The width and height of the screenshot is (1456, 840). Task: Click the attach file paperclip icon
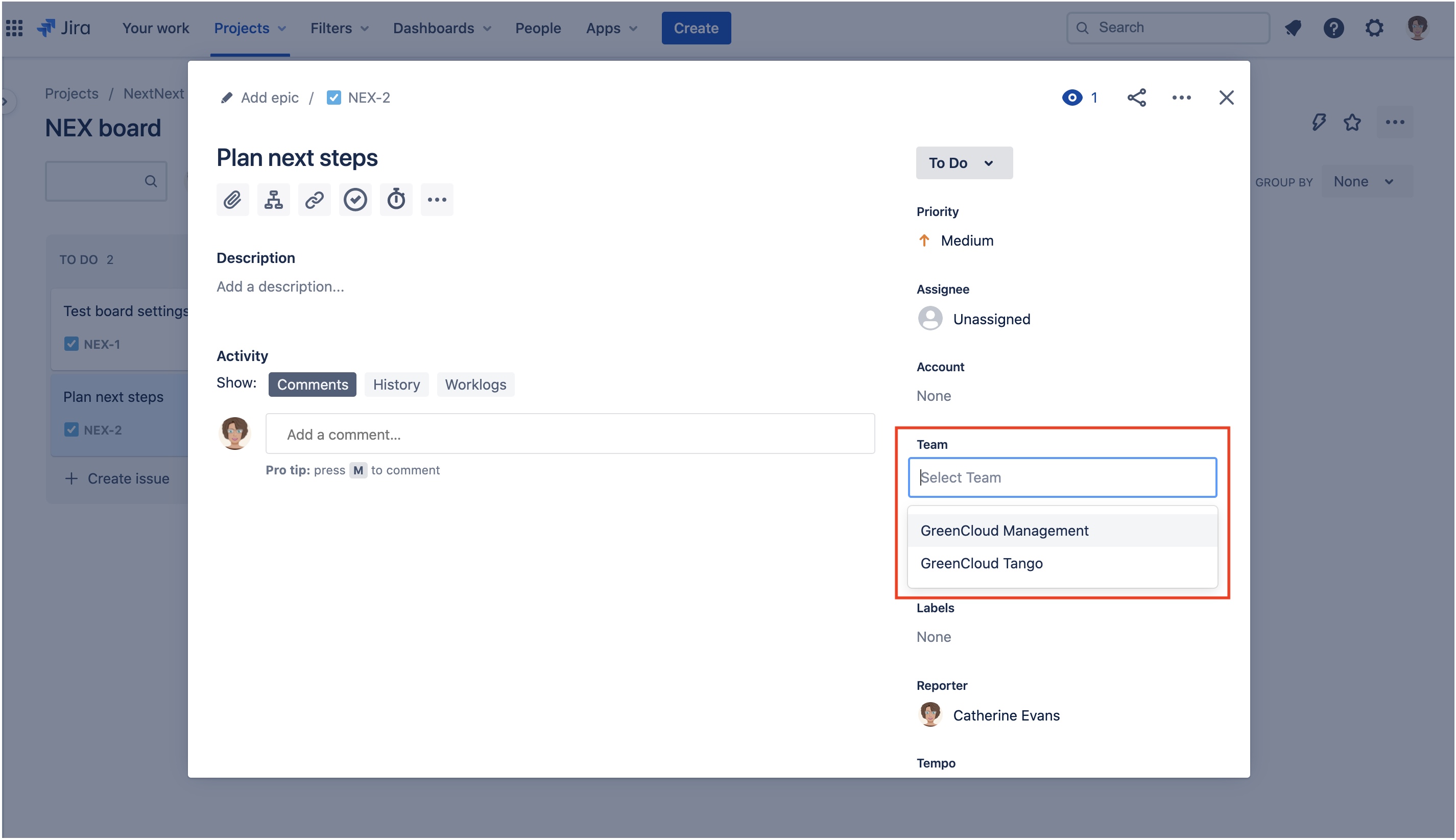coord(232,200)
